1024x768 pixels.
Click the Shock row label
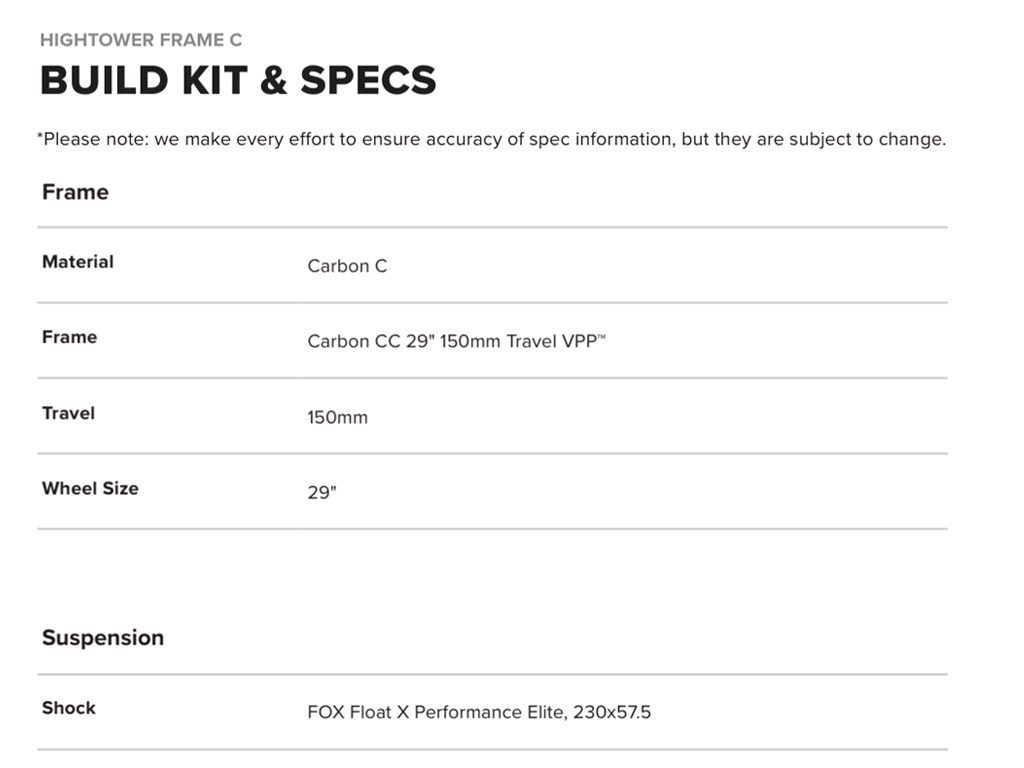[x=69, y=708]
